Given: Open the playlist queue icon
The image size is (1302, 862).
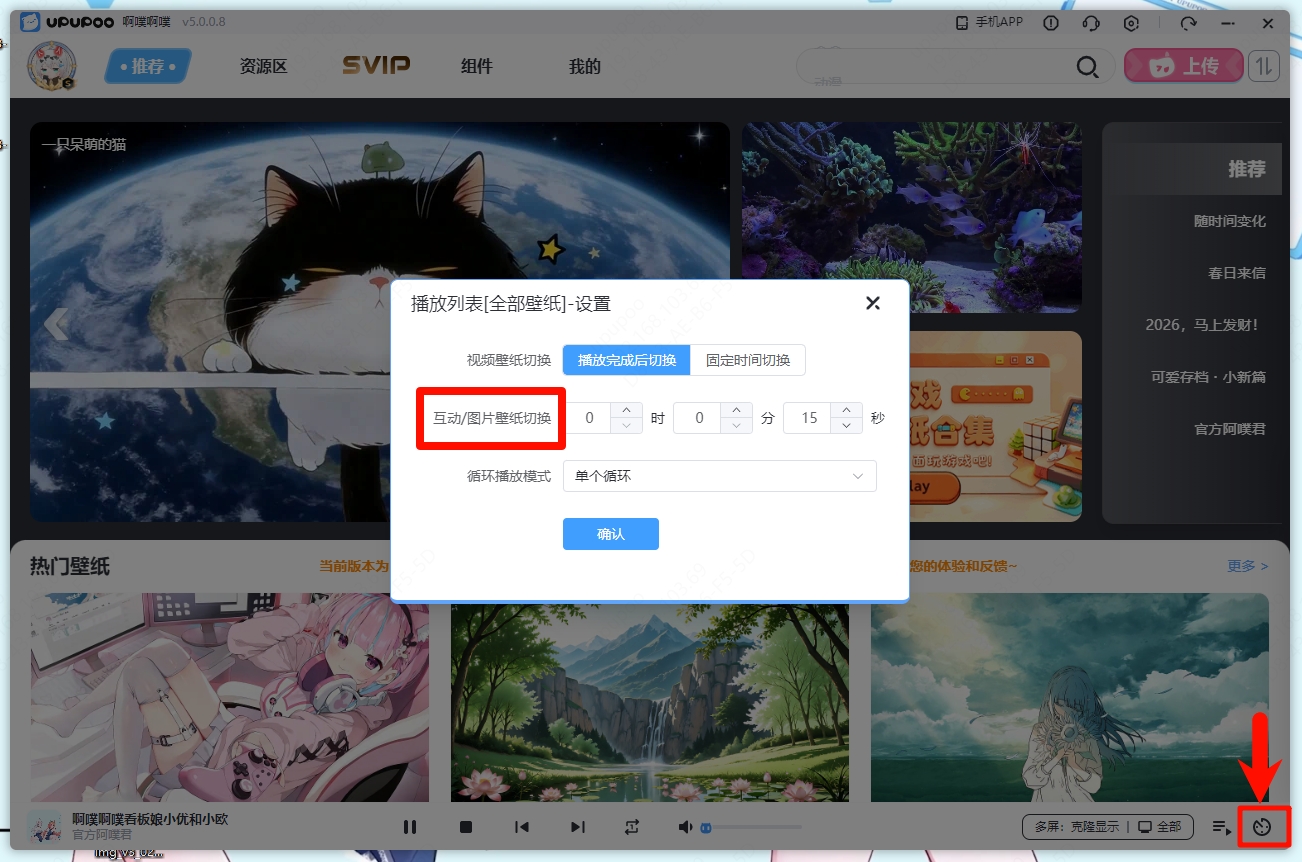Looking at the screenshot, I should pyautogui.click(x=1221, y=827).
